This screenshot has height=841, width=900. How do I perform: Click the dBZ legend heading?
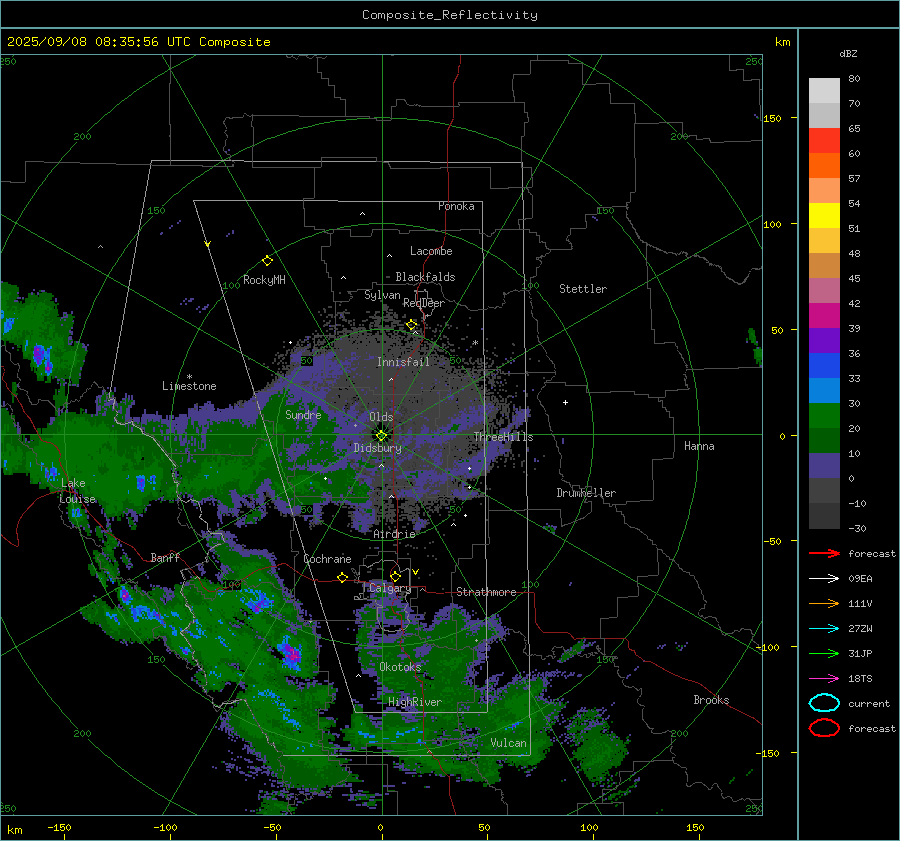coord(848,53)
